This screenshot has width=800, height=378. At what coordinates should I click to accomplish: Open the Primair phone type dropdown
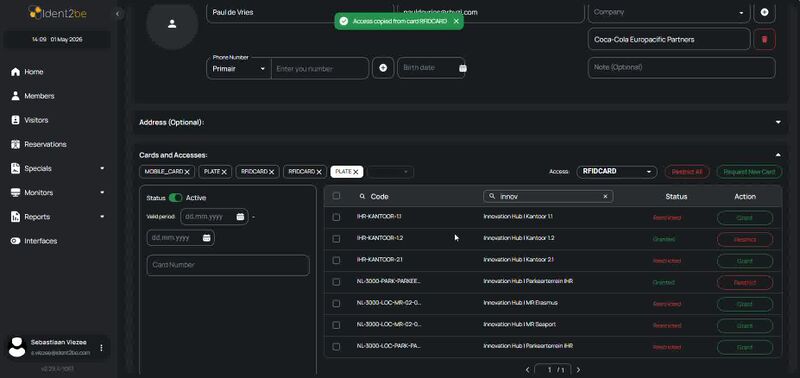[239, 68]
